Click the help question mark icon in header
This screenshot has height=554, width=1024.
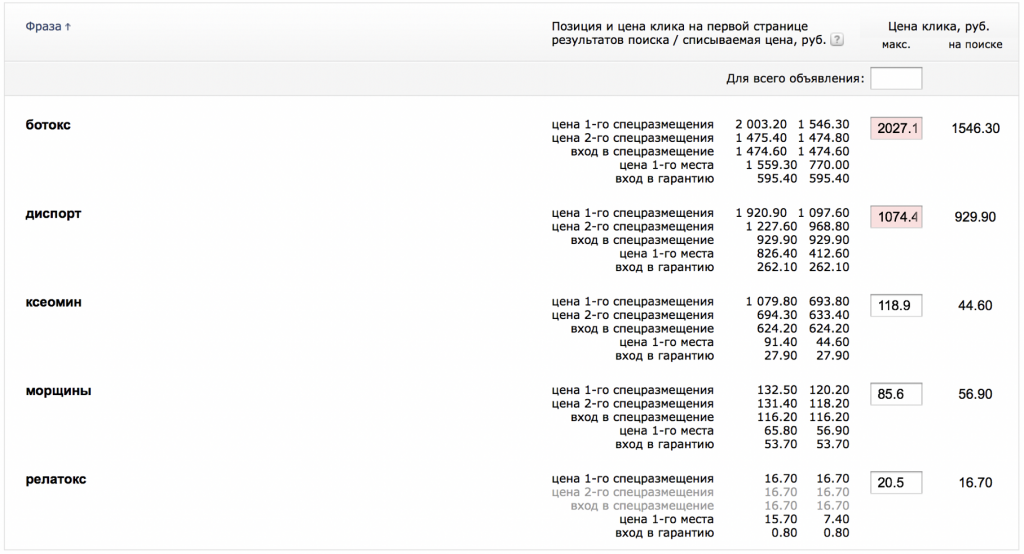point(837,42)
